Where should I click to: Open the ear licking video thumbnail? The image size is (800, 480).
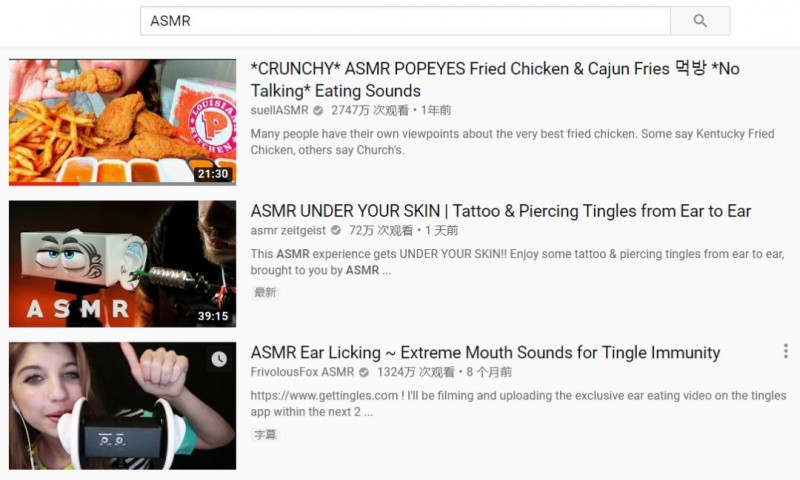click(122, 406)
